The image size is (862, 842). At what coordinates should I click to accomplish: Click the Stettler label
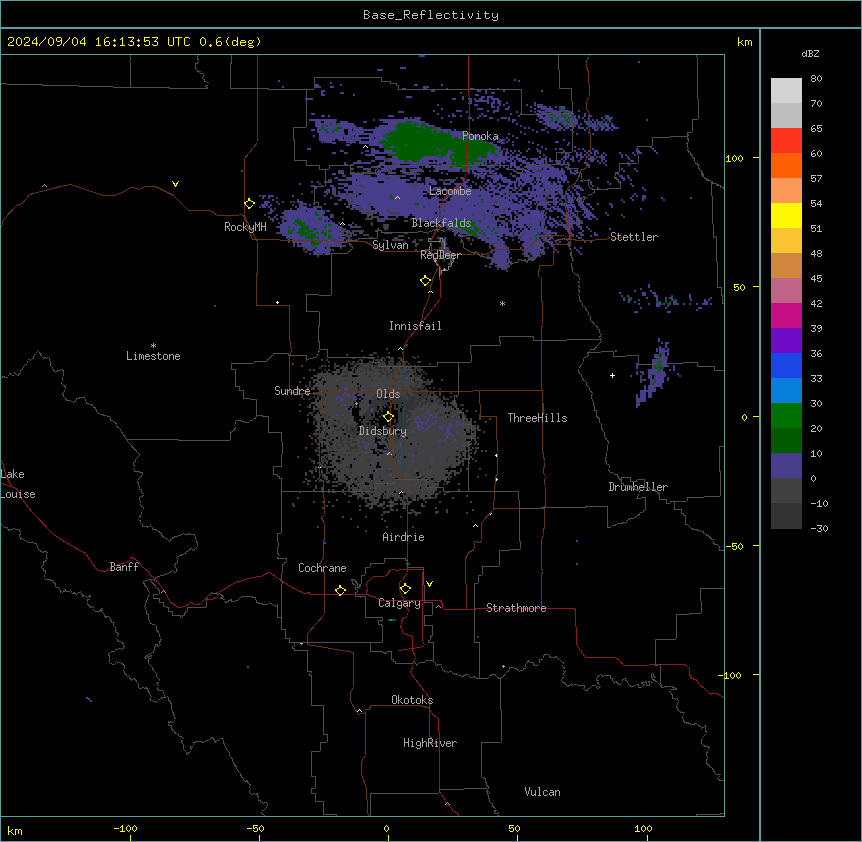(x=634, y=237)
